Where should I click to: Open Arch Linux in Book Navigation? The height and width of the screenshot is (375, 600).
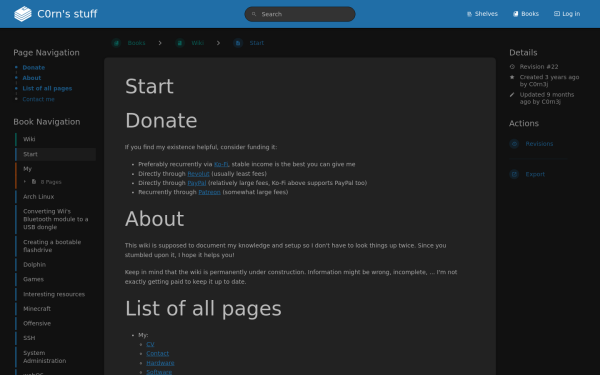[55, 197]
